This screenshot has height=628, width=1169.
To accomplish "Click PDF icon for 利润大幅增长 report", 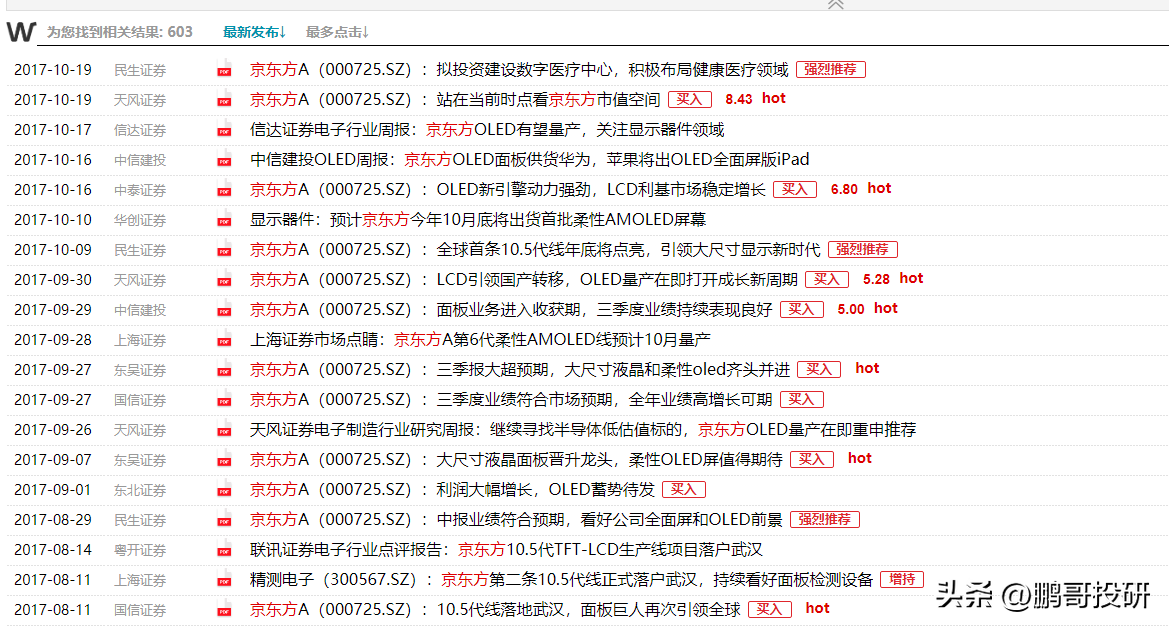I will click(224, 490).
